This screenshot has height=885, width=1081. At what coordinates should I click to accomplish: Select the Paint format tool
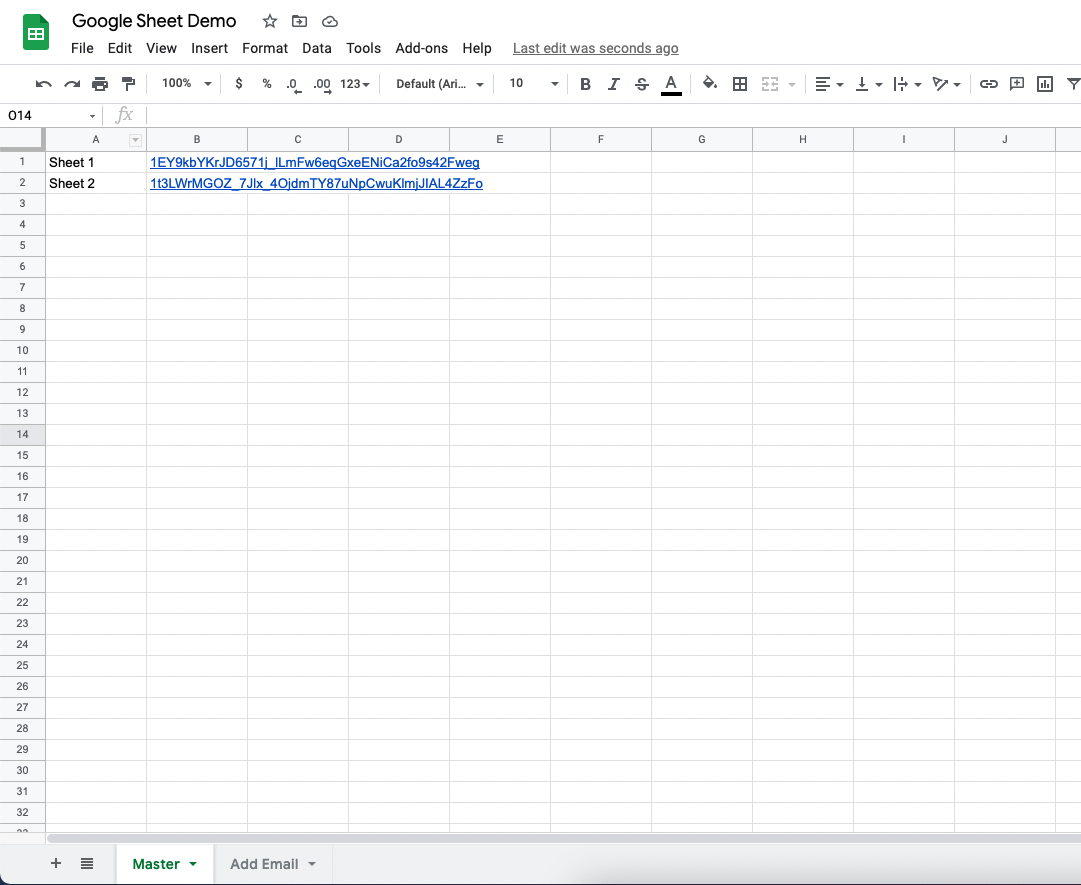click(x=127, y=84)
